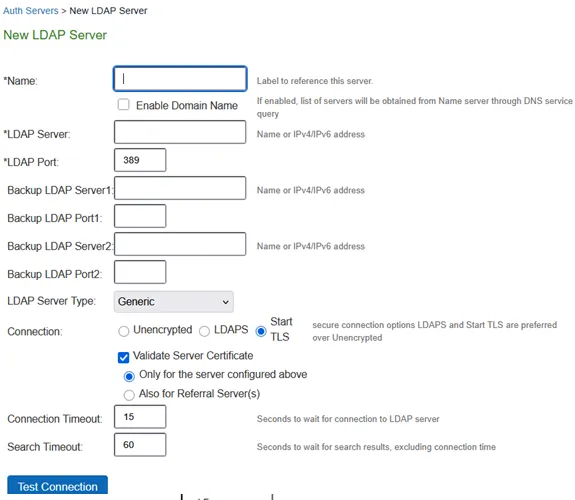Select the LDAPS connection option

[204, 331]
